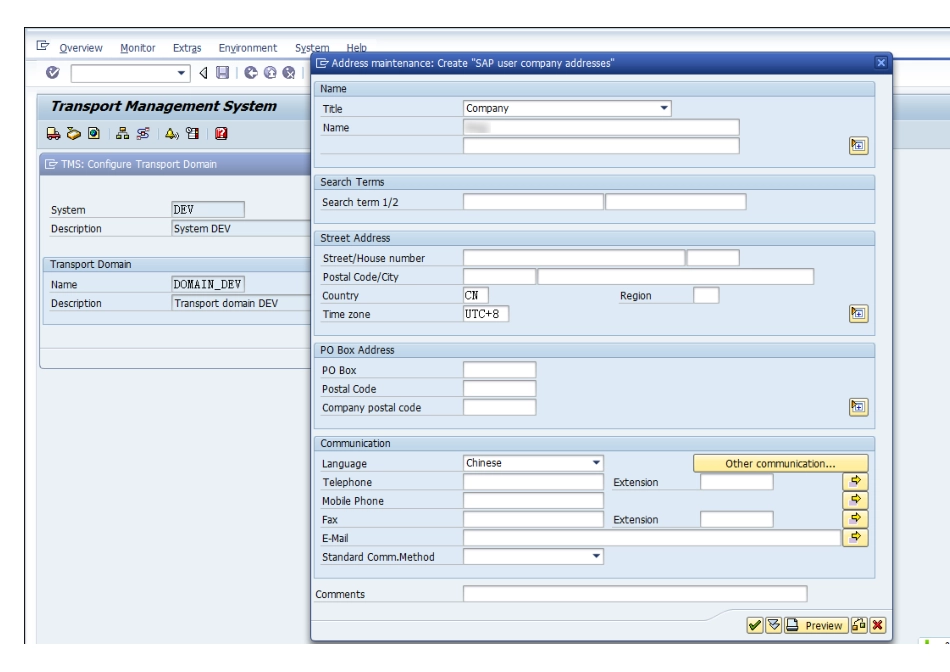Click the Preview button

click(x=814, y=625)
